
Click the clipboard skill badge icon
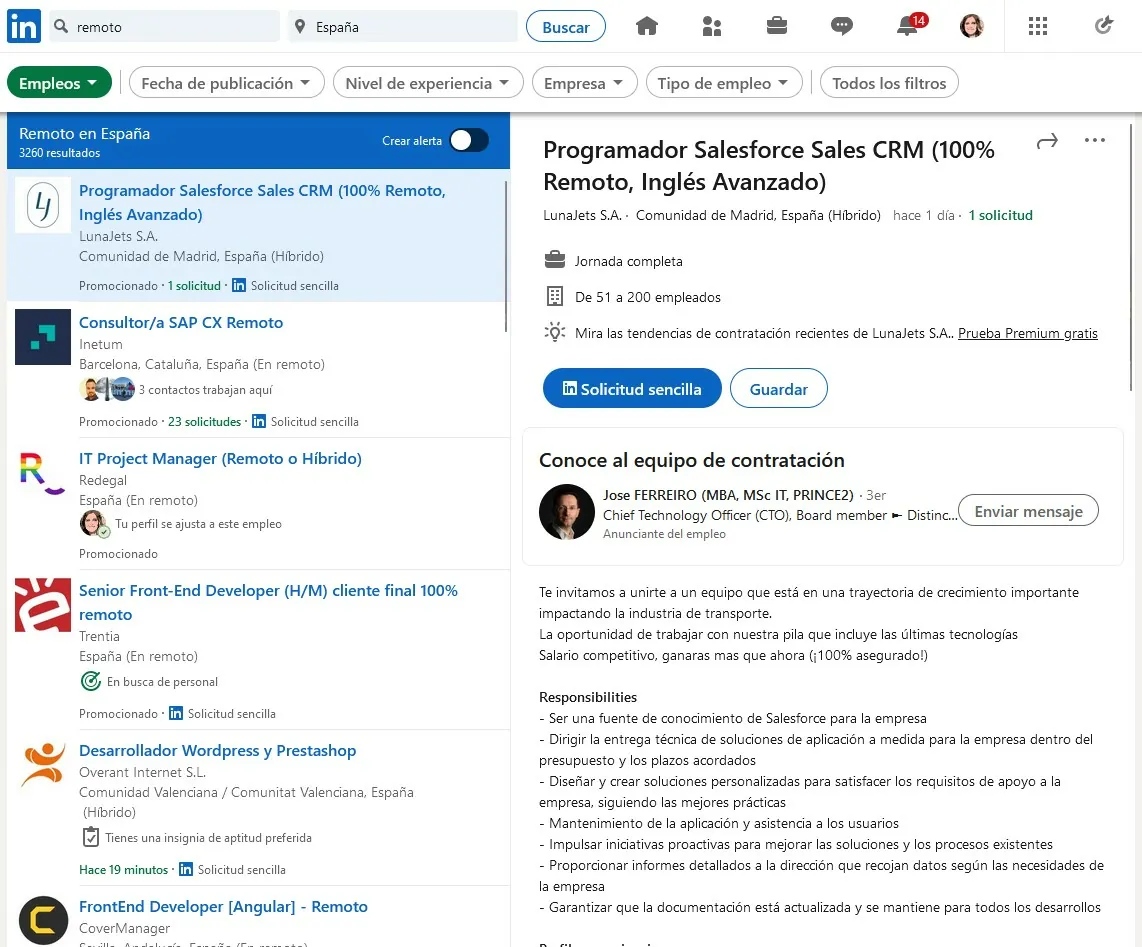pos(90,837)
